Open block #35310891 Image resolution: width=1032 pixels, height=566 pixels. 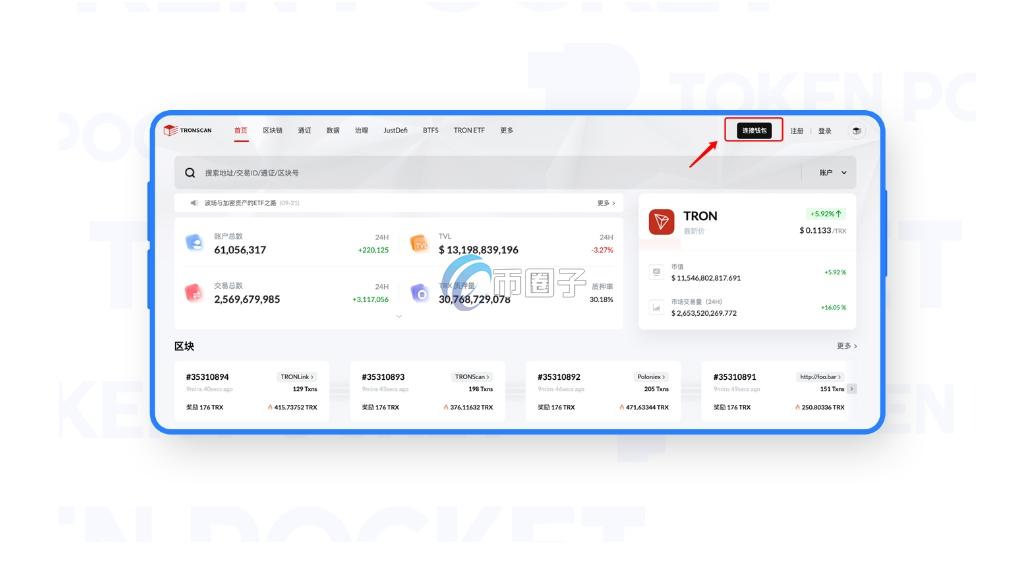(x=735, y=377)
